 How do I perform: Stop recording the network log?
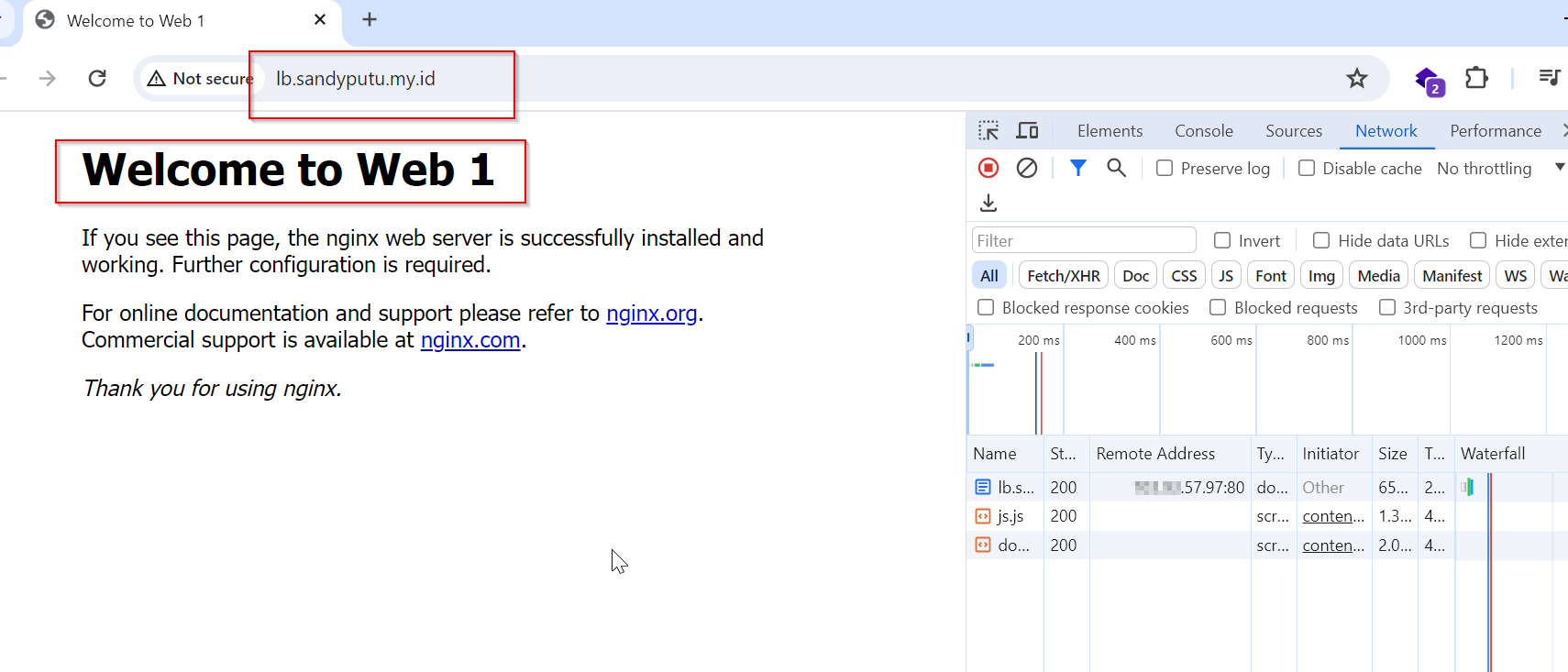(988, 168)
